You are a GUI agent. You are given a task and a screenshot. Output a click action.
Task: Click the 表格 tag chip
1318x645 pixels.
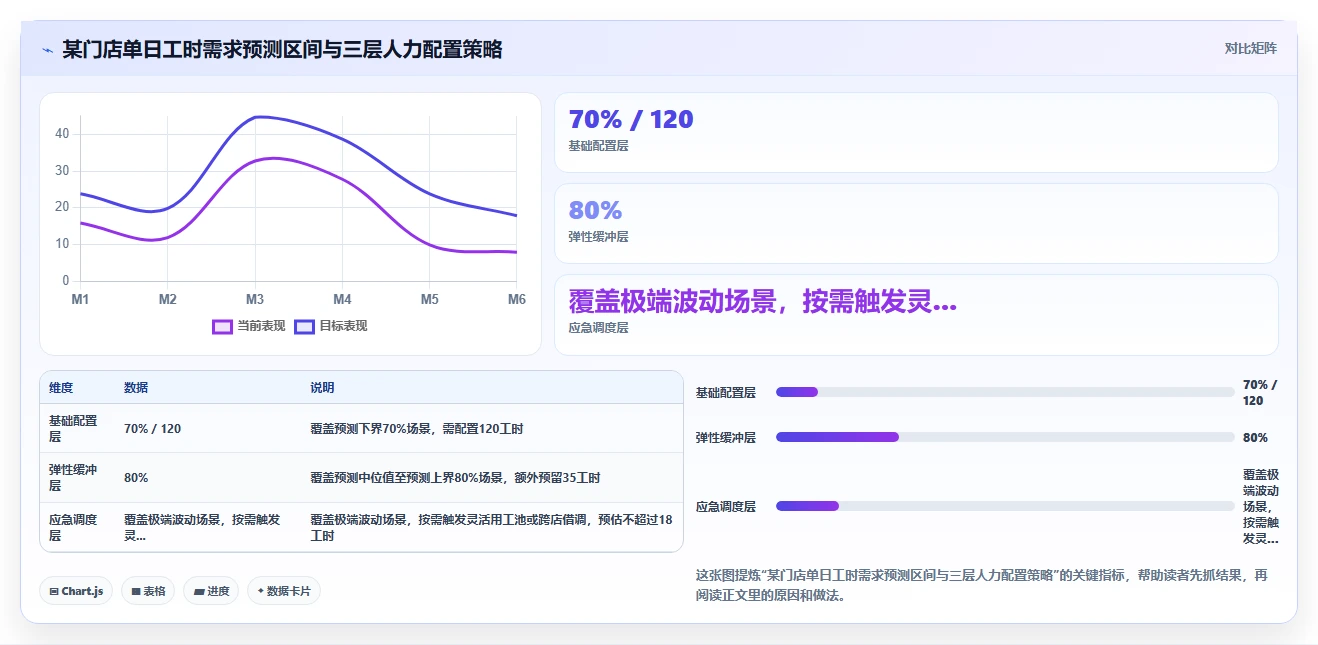coord(148,591)
